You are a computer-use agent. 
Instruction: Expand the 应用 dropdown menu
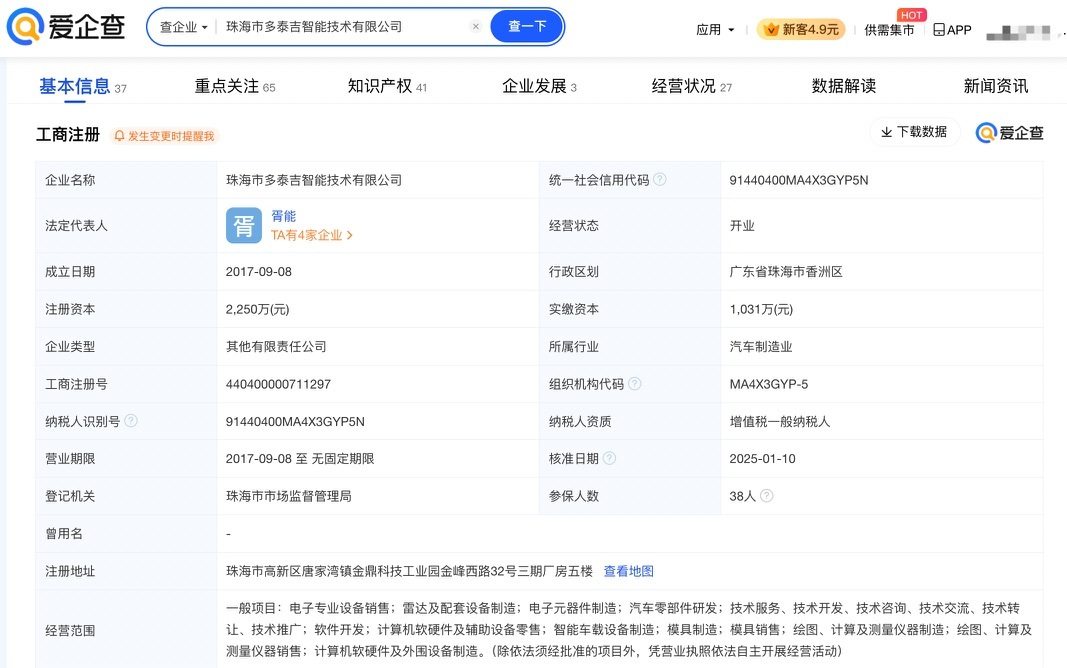coord(715,30)
